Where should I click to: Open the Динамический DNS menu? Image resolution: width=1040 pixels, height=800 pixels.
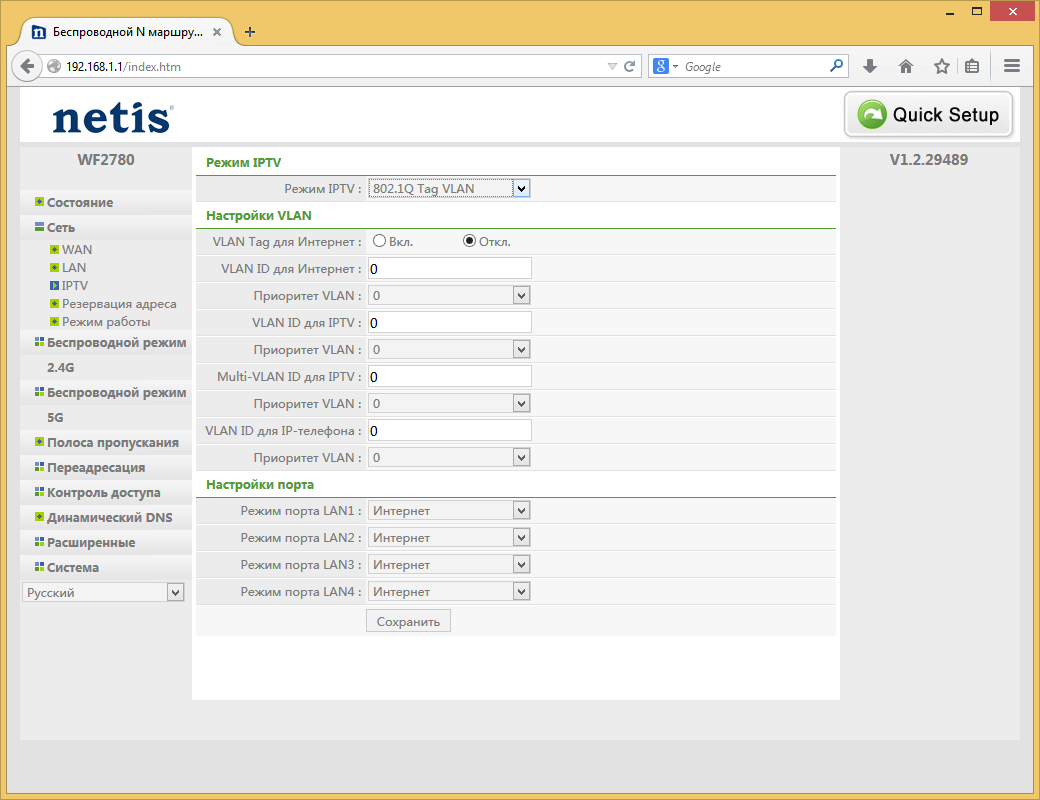coord(109,517)
